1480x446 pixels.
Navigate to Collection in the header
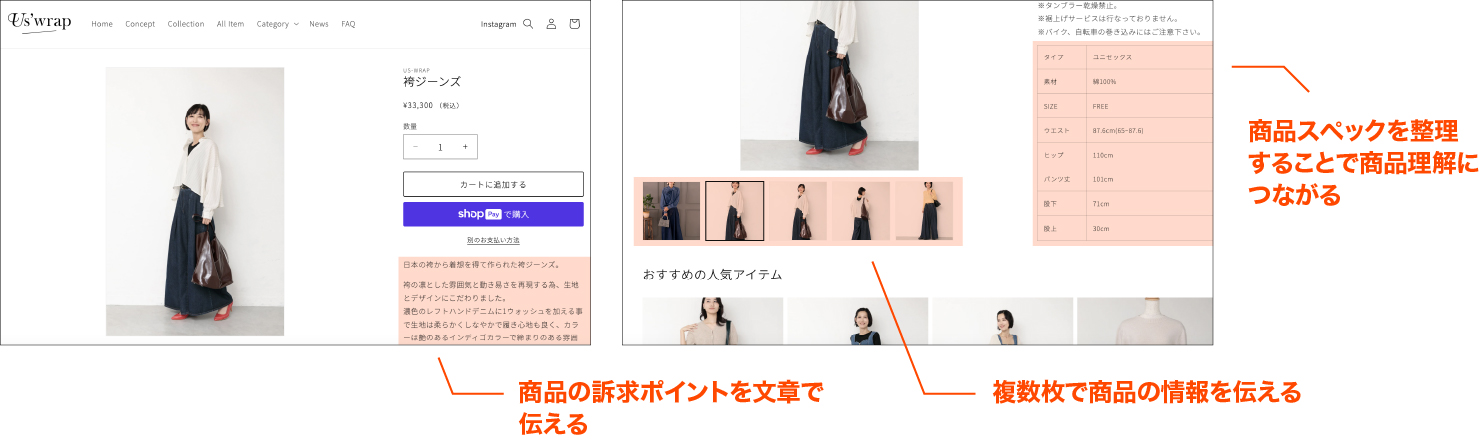point(186,24)
